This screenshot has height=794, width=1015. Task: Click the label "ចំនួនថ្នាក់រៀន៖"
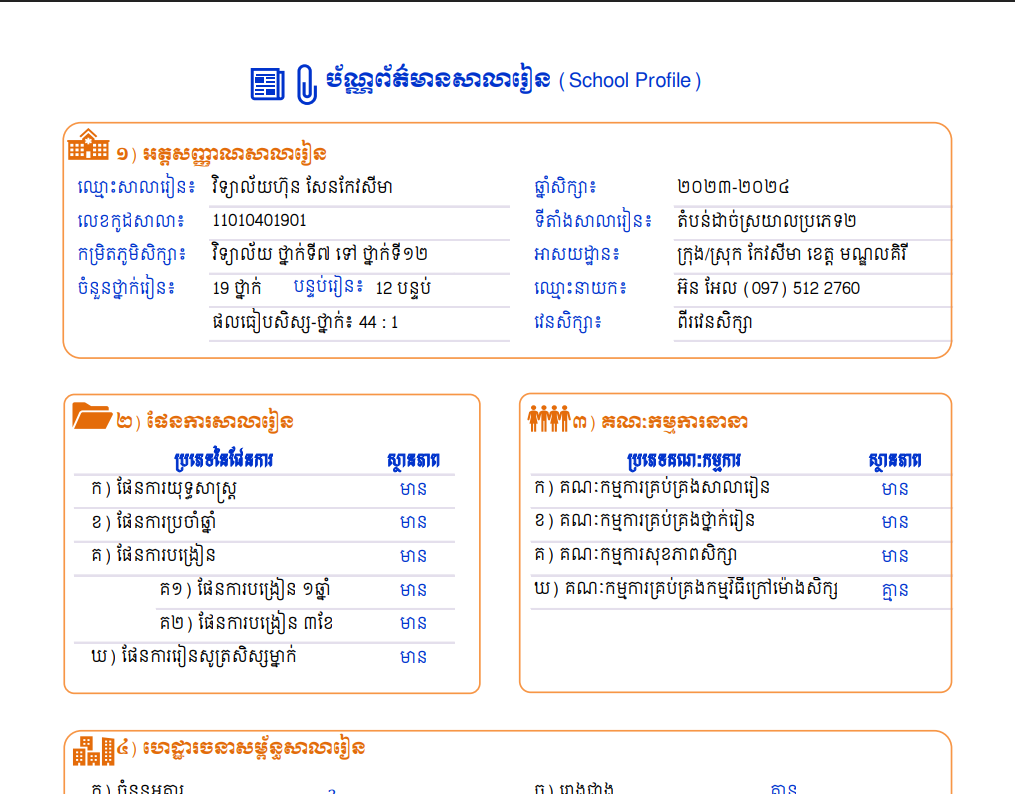click(x=126, y=288)
